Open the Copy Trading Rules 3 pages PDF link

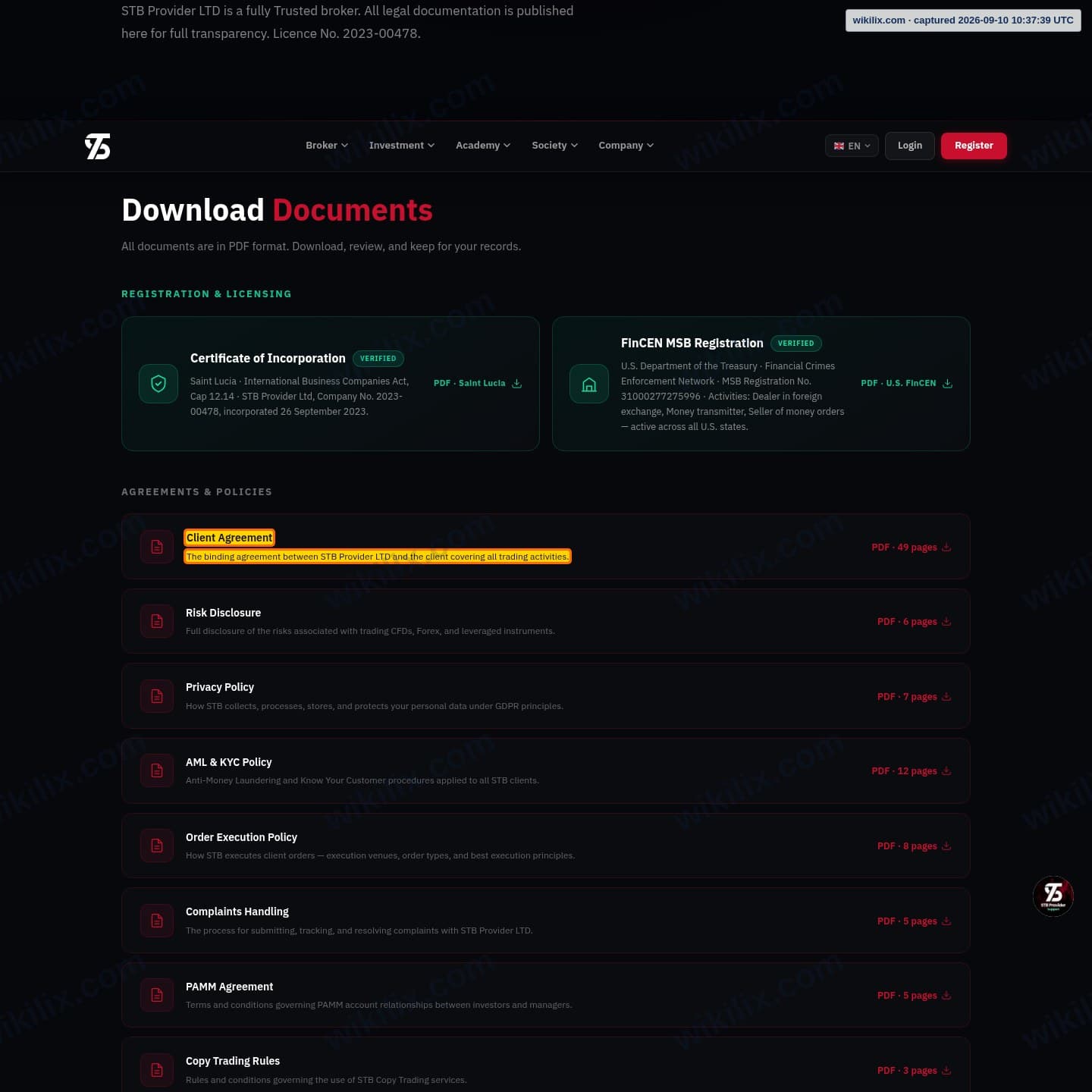click(915, 1070)
